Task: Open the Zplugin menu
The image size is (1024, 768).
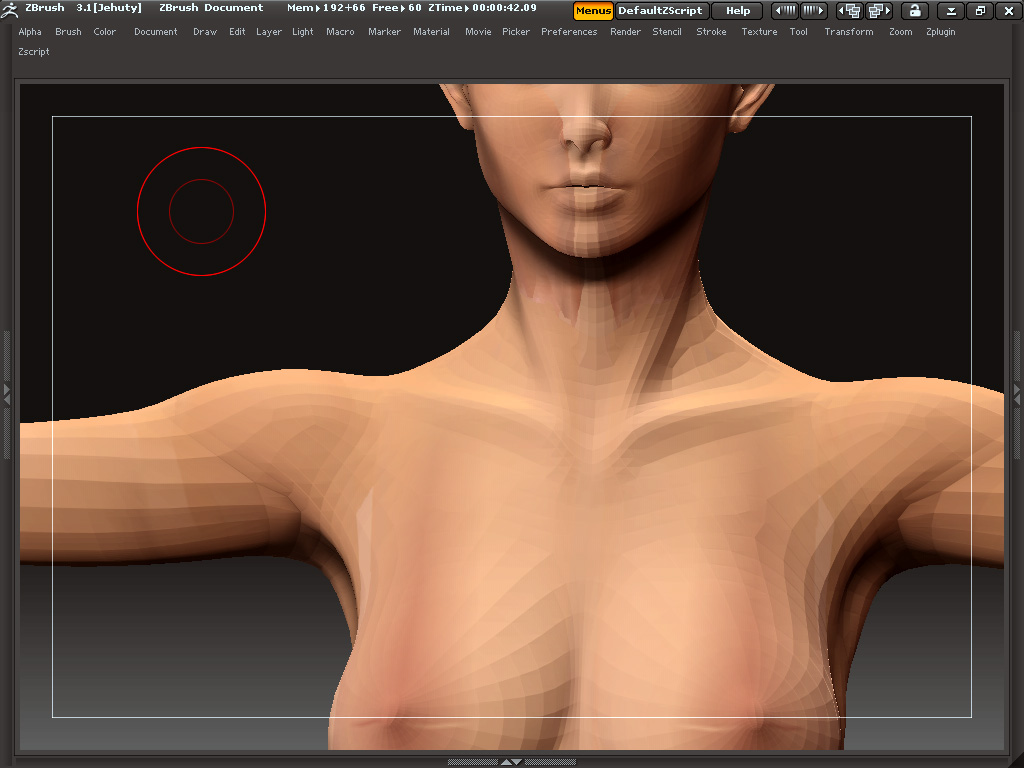Action: [x=940, y=32]
